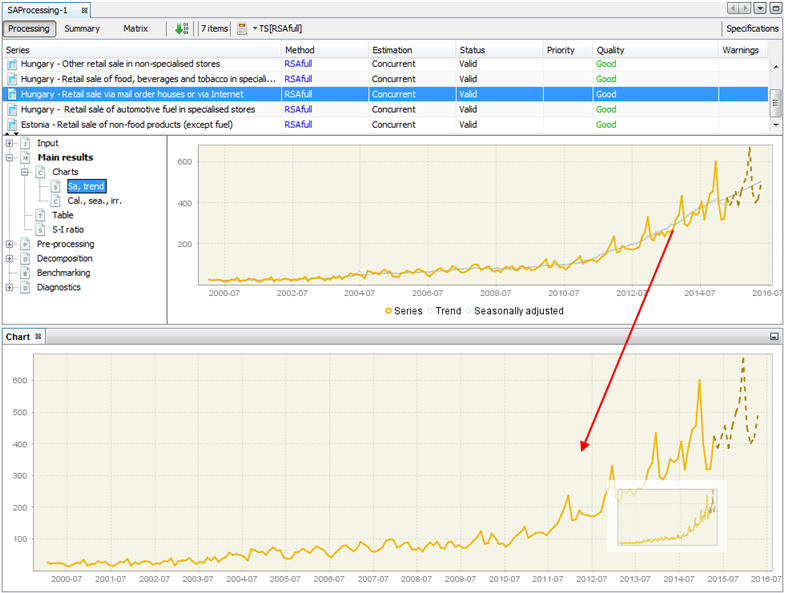Click the S-I ratio node icon
Image resolution: width=785 pixels, height=593 pixels.
[41, 229]
